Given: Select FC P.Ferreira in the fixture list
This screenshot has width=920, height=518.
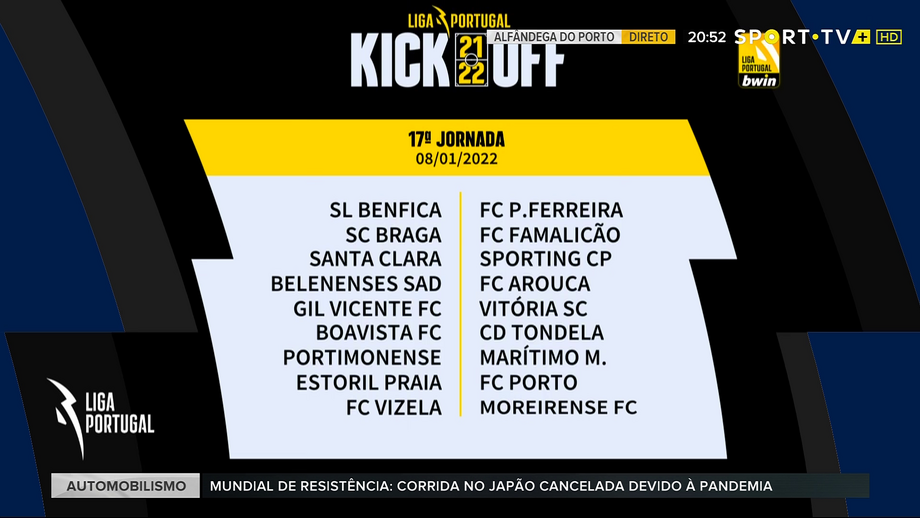Looking at the screenshot, I should pyautogui.click(x=551, y=210).
